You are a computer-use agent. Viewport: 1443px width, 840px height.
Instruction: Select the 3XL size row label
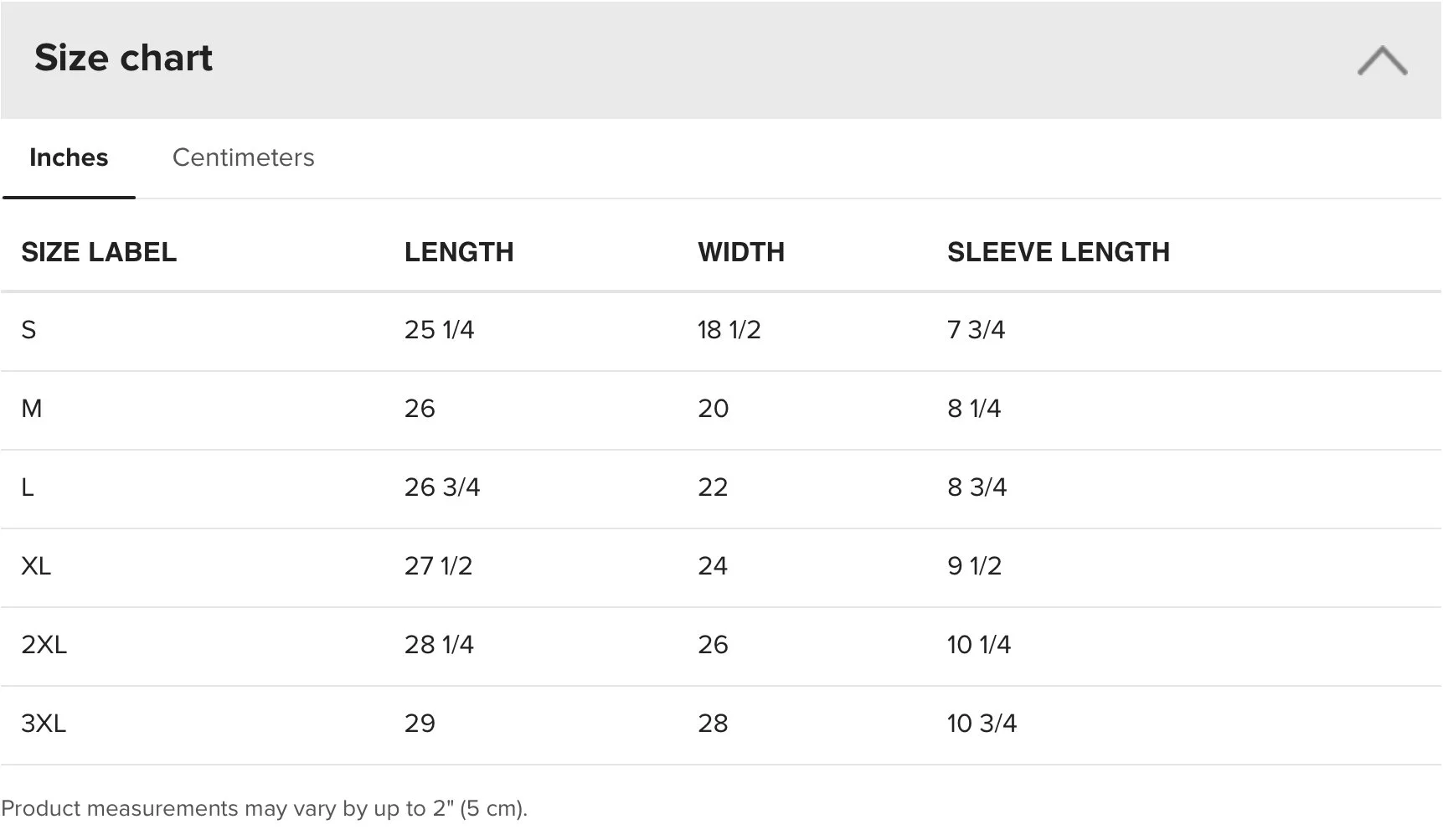coord(44,724)
